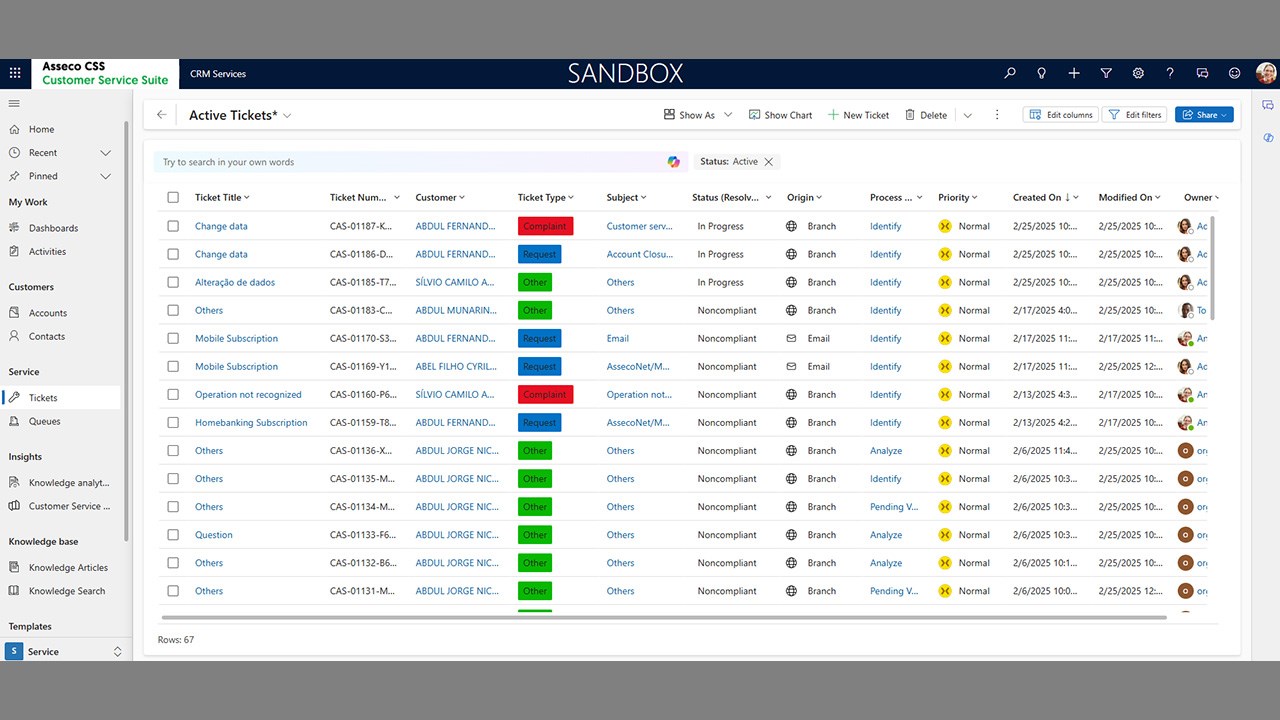This screenshot has width=1280, height=720.
Task: Open the Active Tickets view selector
Action: point(240,115)
